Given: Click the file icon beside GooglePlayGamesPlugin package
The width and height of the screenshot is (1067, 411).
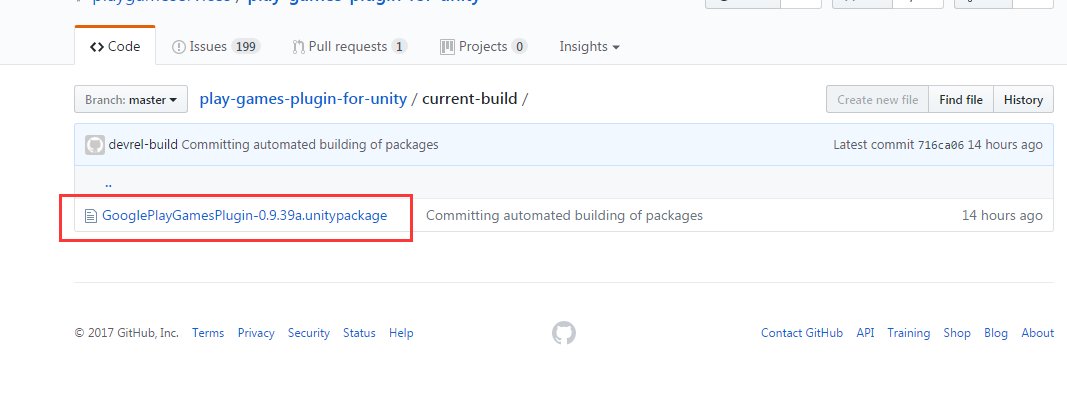Looking at the screenshot, I should 91,215.
